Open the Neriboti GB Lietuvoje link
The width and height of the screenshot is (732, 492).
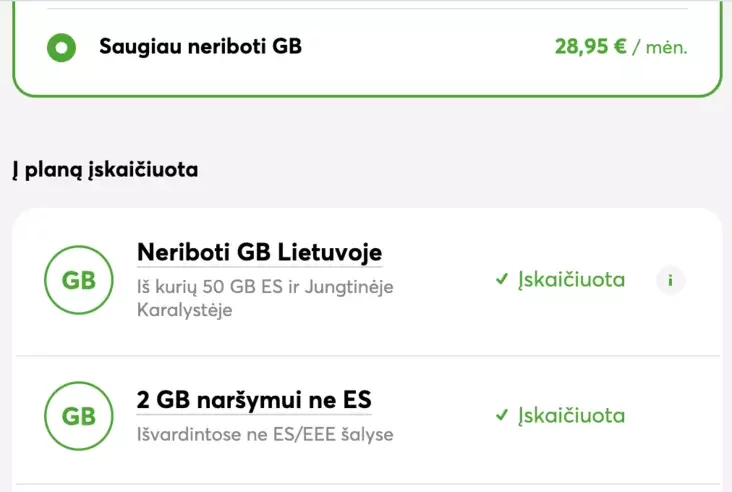259,251
